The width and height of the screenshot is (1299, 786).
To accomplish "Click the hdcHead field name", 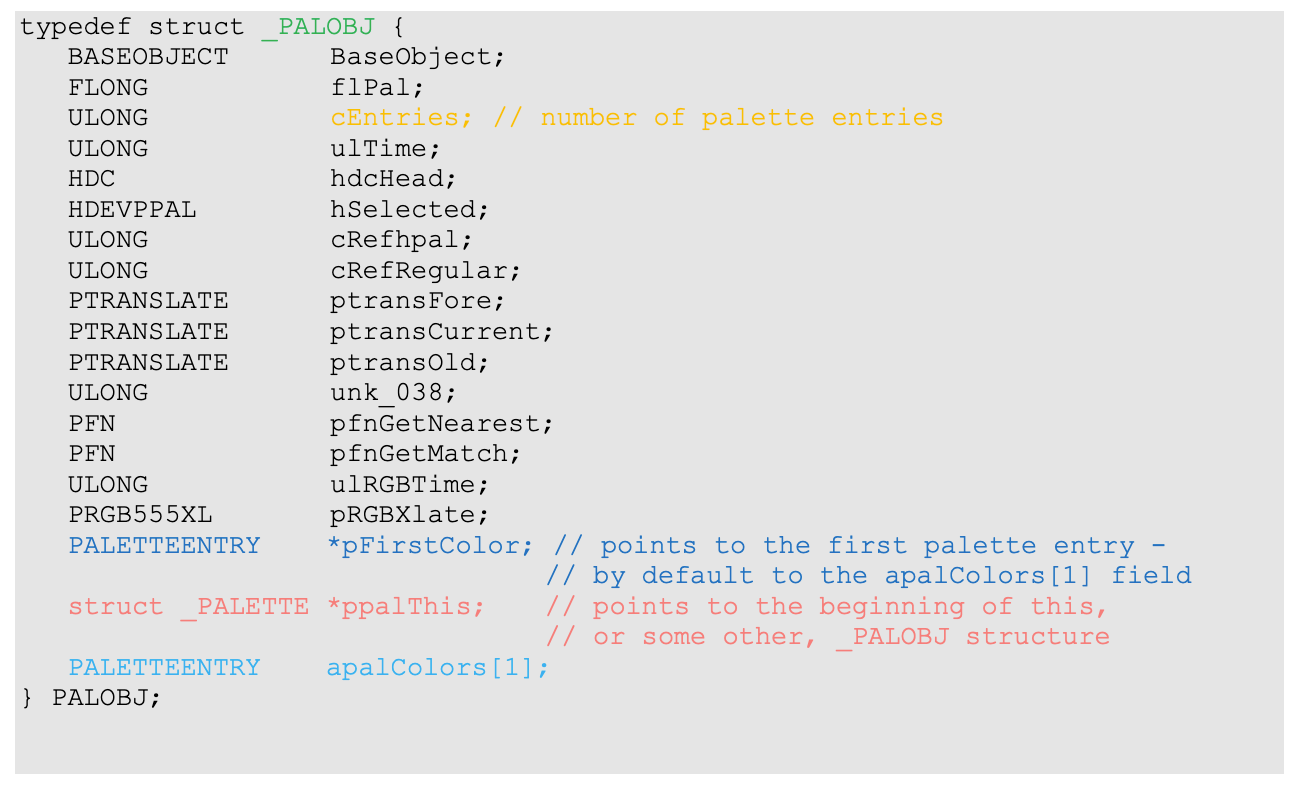I will tap(393, 179).
